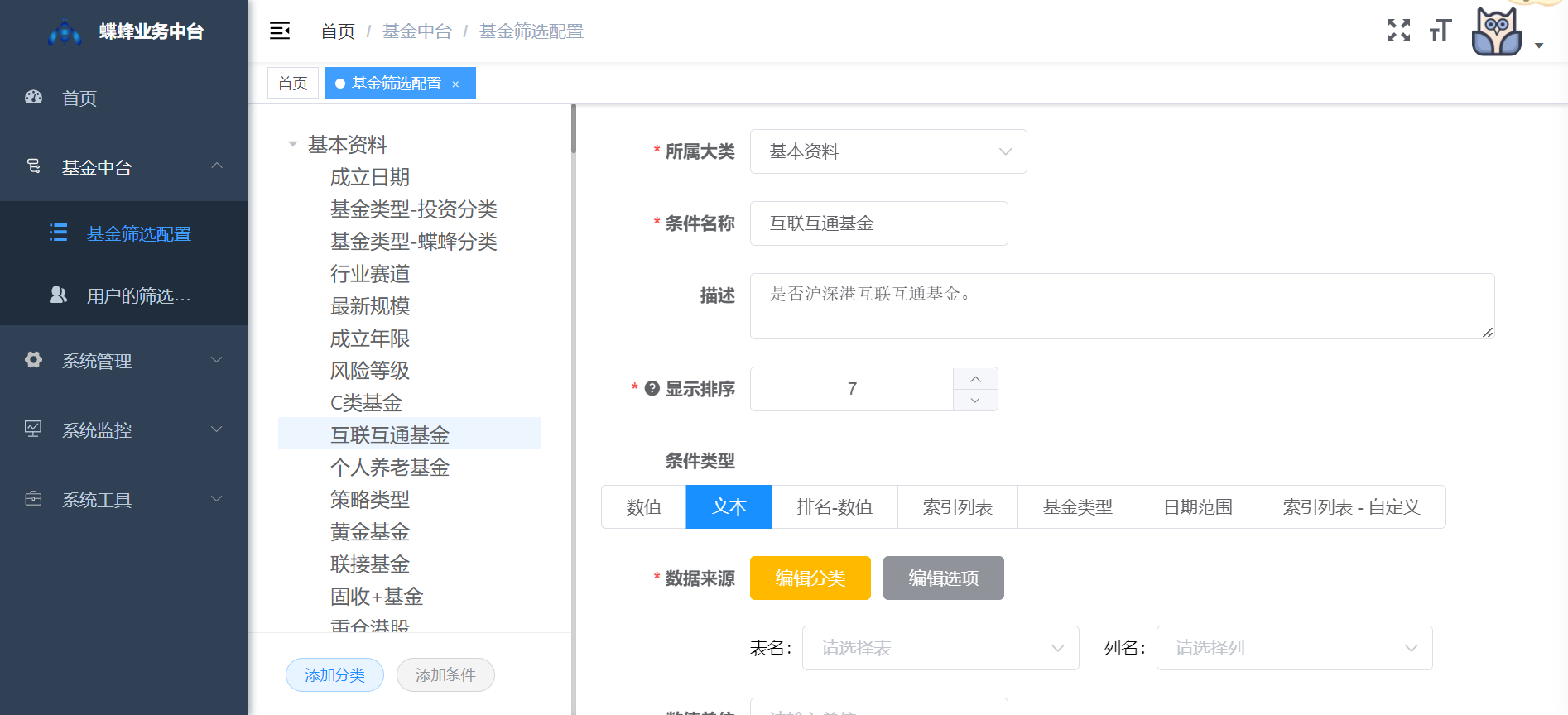The height and width of the screenshot is (715, 1568).
Task: Click the monitor icon beside 系统监控
Action: point(34,429)
